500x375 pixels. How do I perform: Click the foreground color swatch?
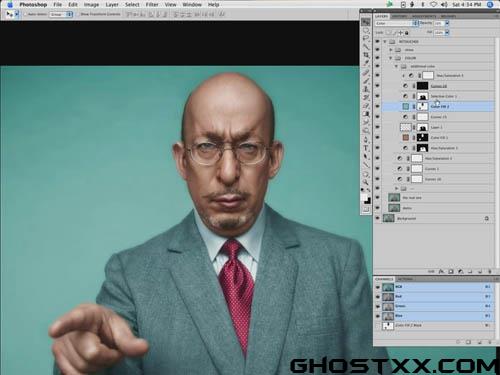coord(364,198)
